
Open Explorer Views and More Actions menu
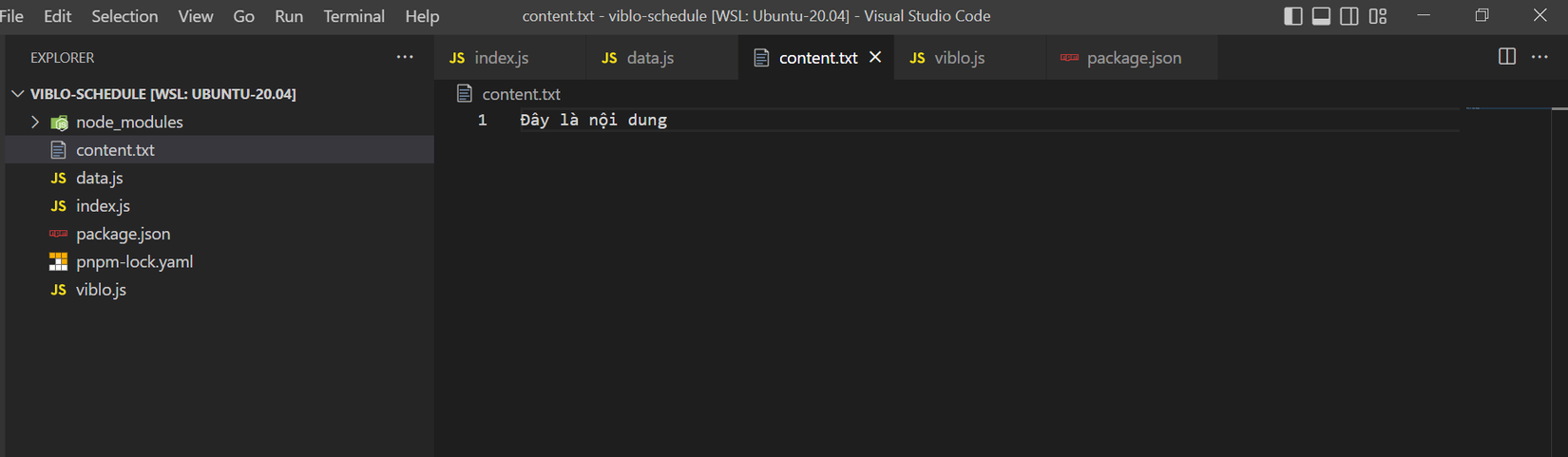pos(405,57)
